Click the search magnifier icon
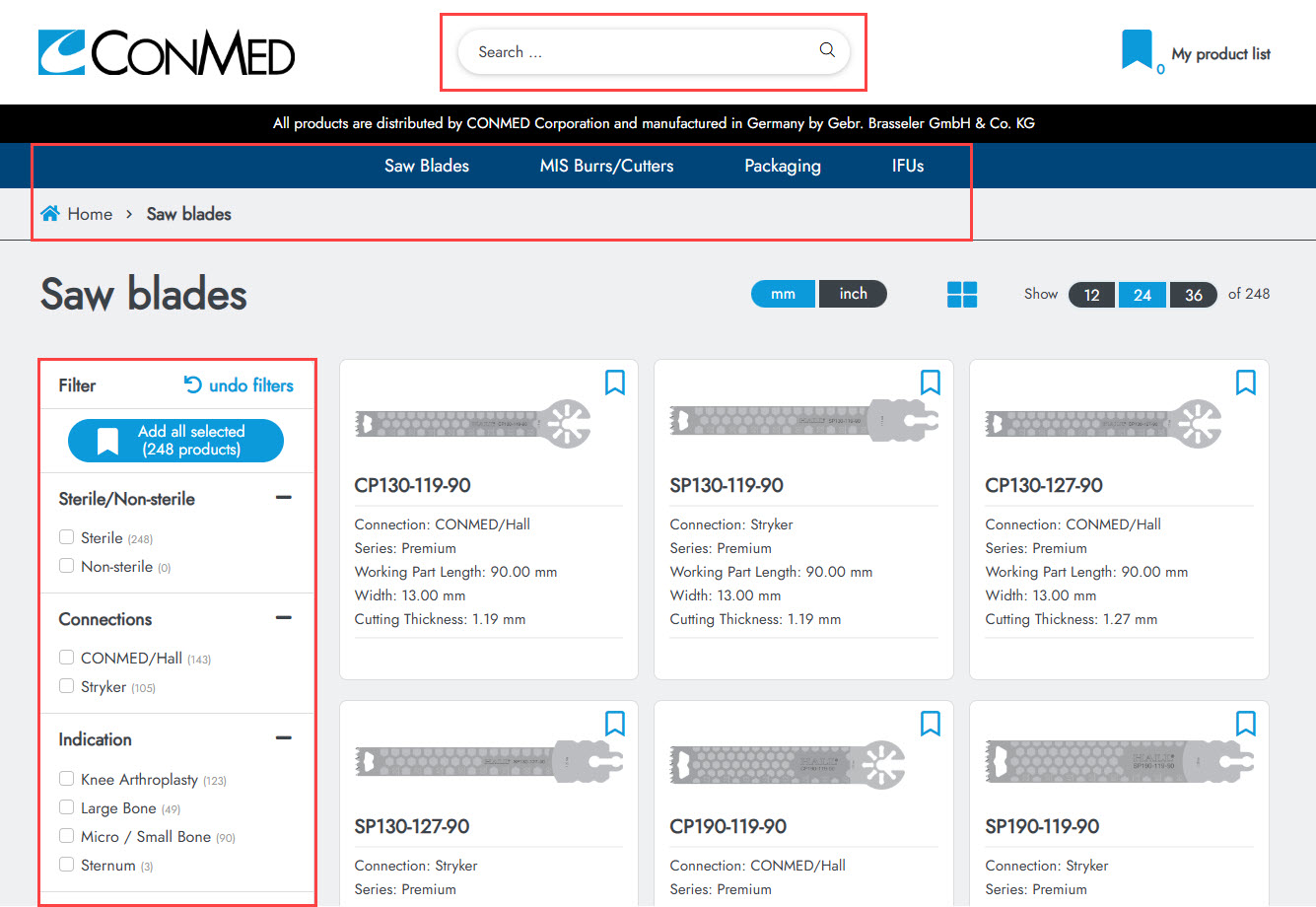Viewport: 1316px width, 907px height. coord(827,50)
